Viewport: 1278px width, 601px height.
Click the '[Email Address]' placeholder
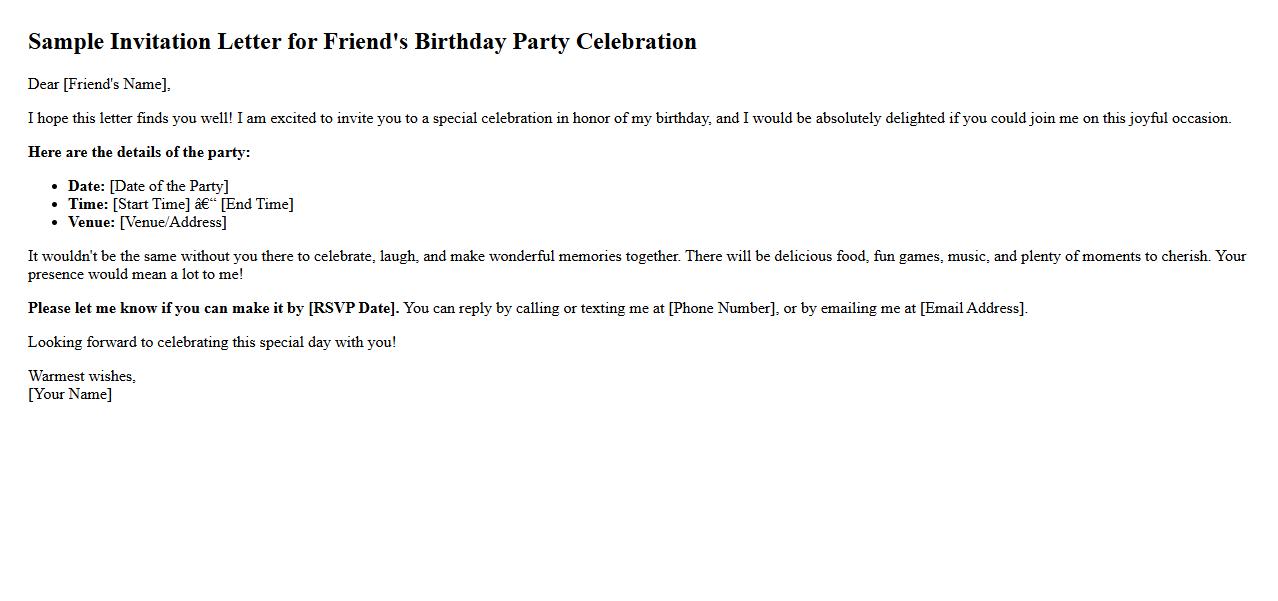972,308
